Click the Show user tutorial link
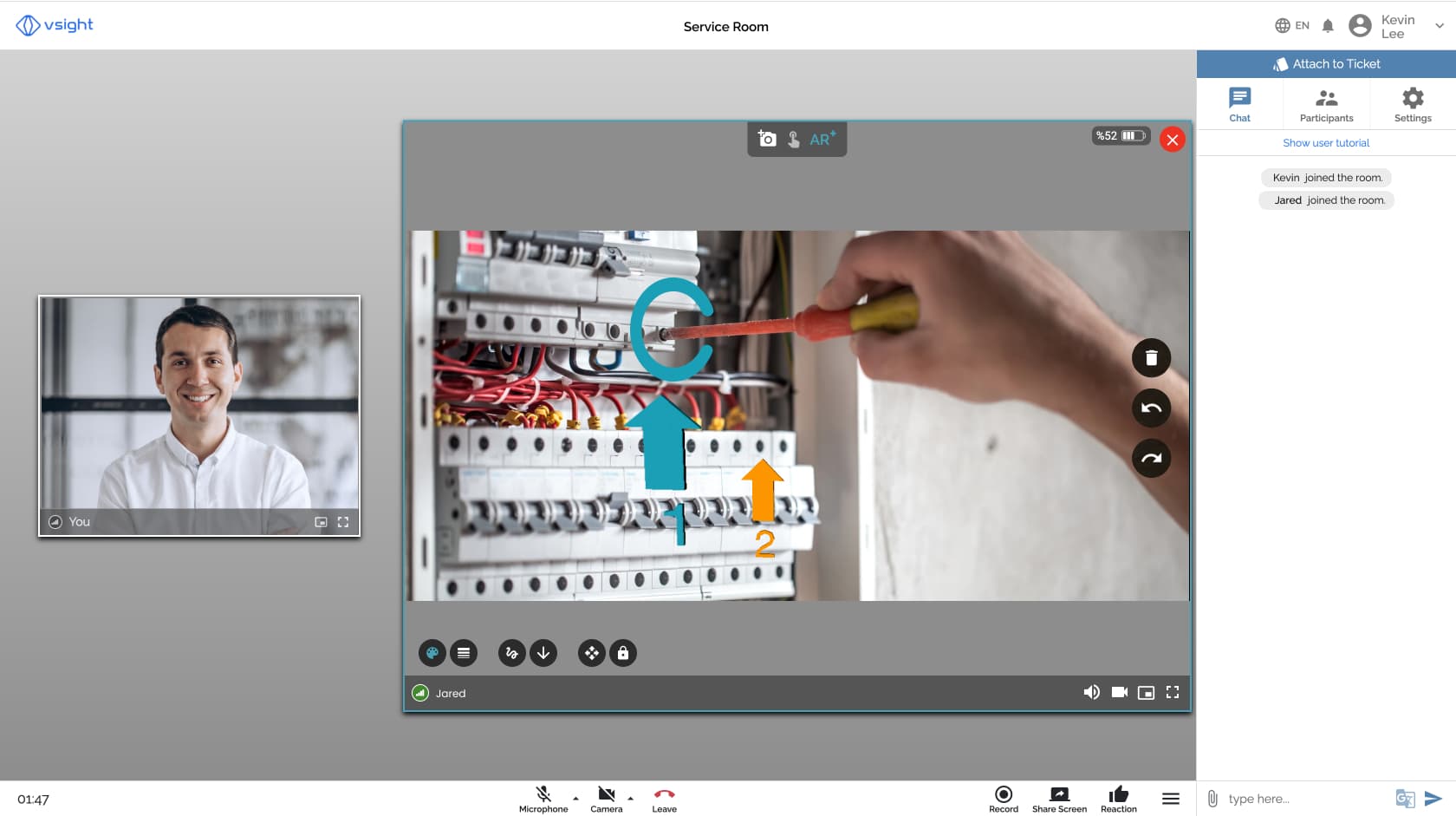 1326,142
